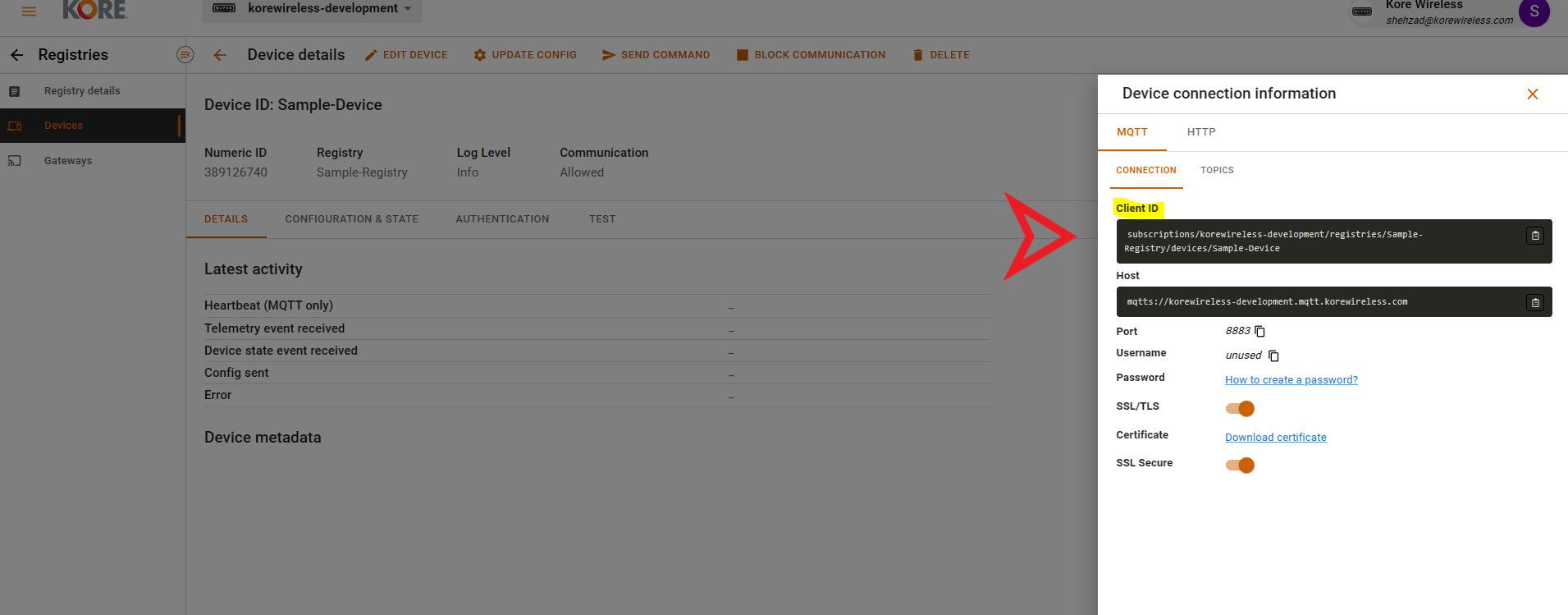This screenshot has height=615, width=1568.
Task: Switch to the AUTHENTICATION tab
Action: pos(502,219)
